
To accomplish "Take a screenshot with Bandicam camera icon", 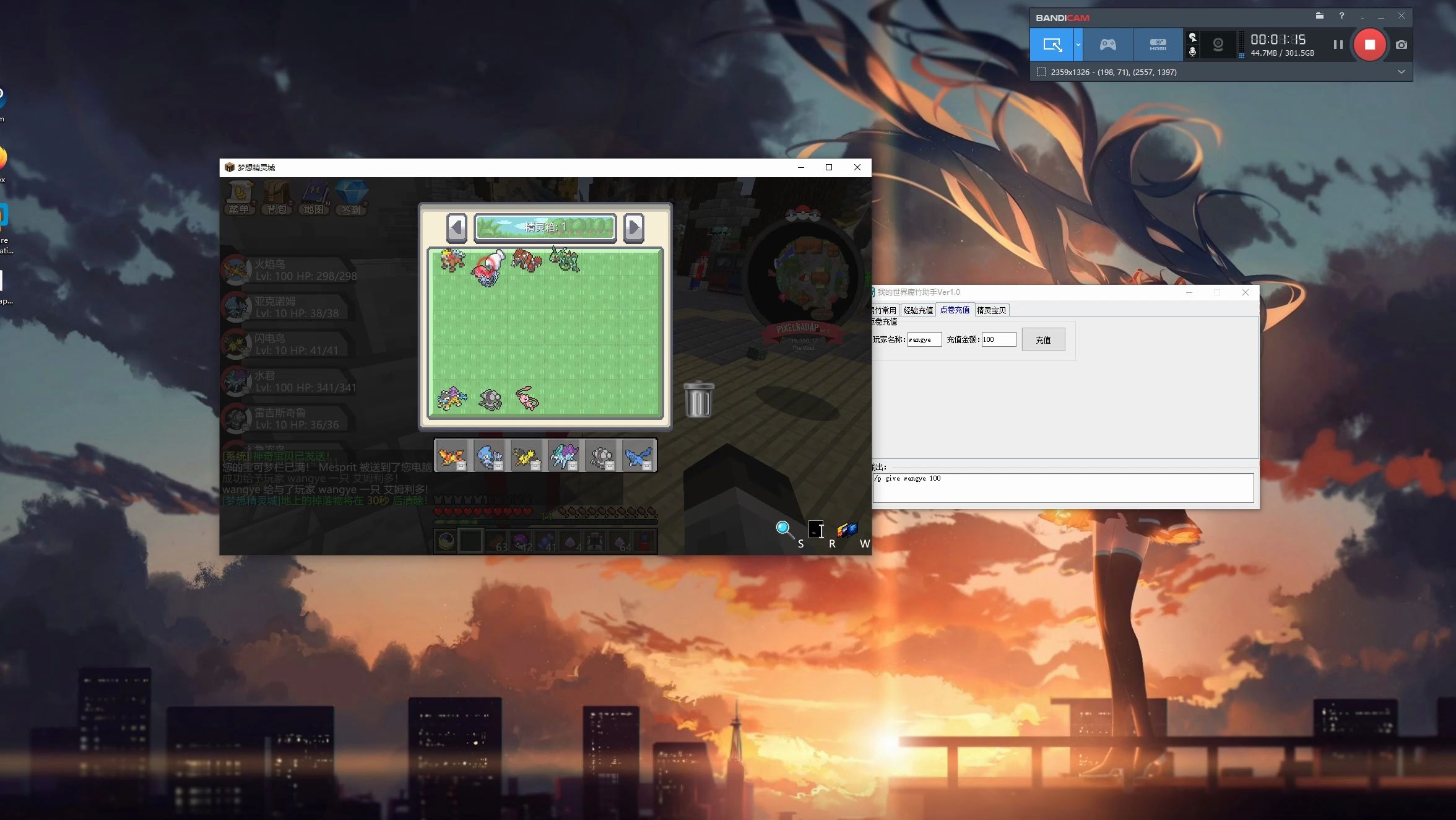I will click(x=1402, y=45).
